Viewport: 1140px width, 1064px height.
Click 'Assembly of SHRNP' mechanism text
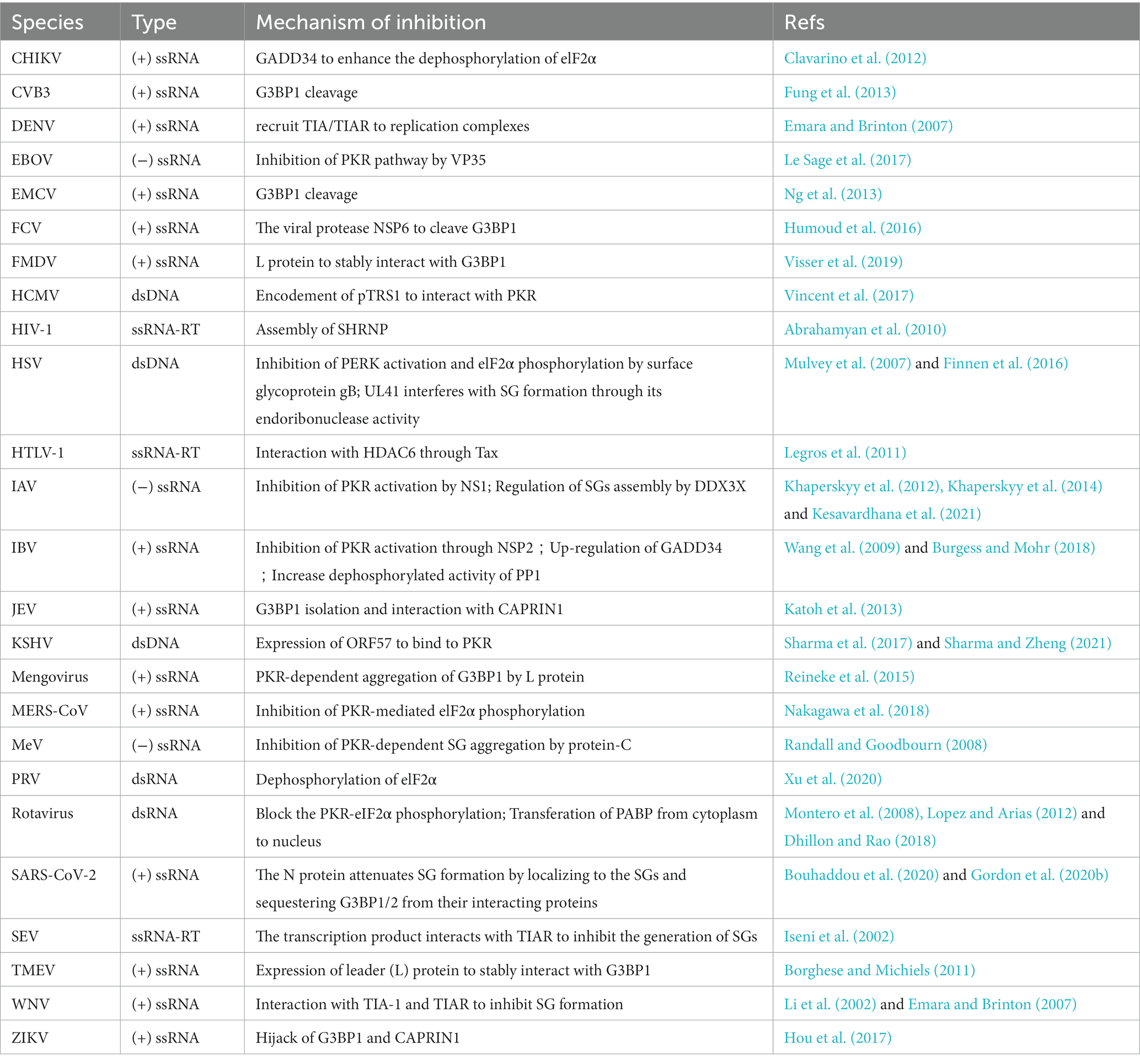[322, 329]
